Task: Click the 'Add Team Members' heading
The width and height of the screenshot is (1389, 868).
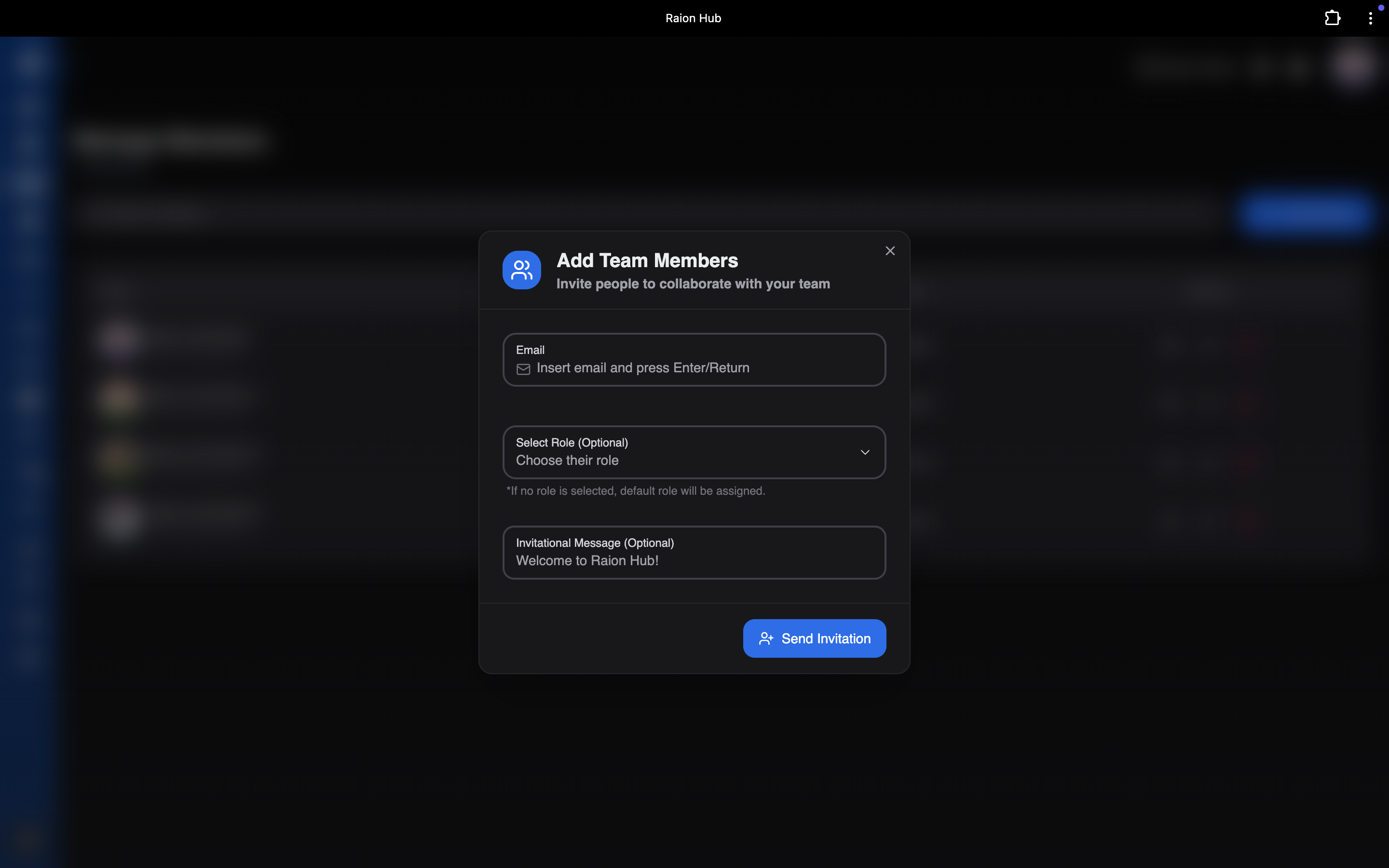Action: pos(647,260)
